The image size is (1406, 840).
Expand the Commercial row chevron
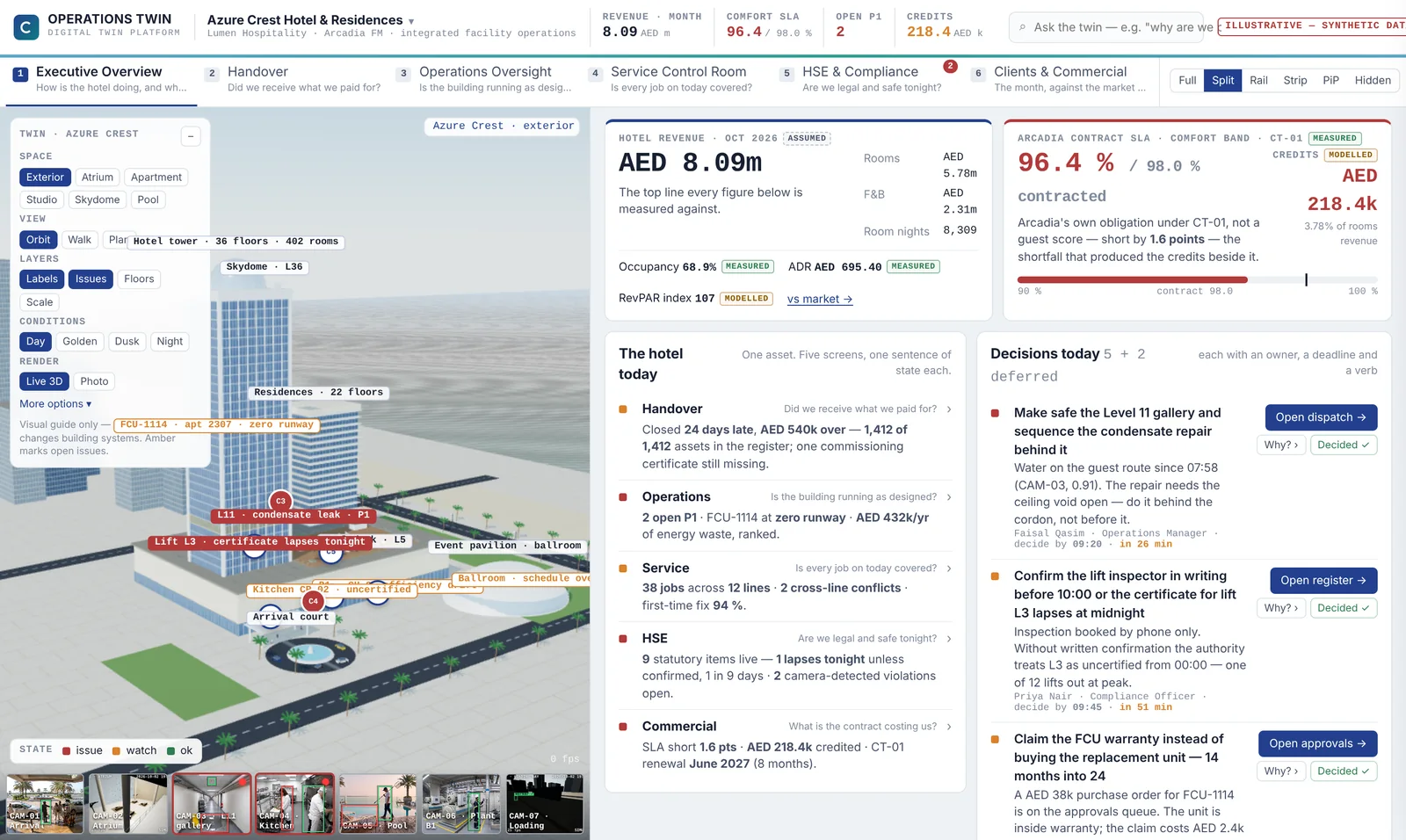[x=949, y=727]
